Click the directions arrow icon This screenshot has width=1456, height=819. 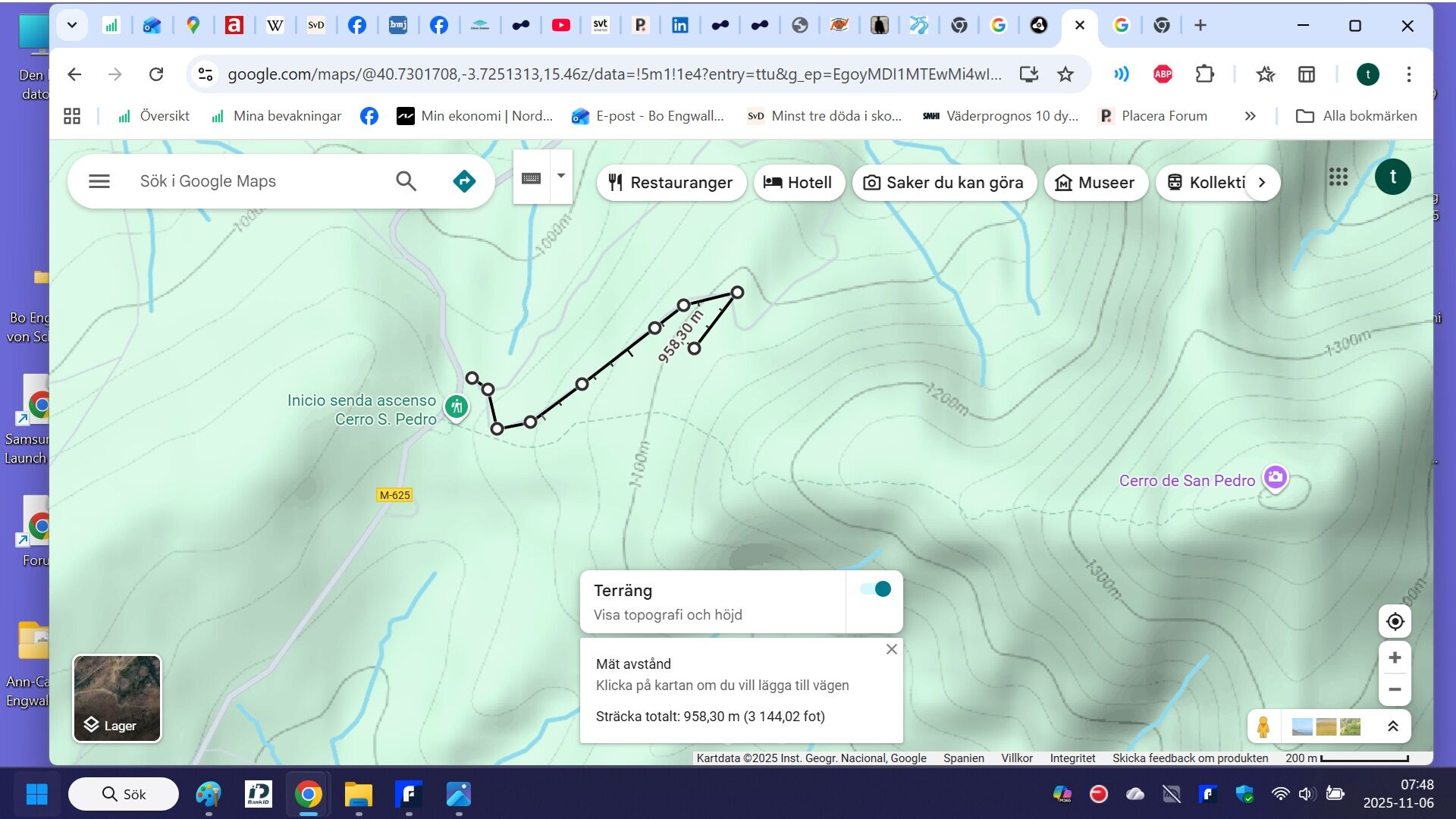point(464,181)
